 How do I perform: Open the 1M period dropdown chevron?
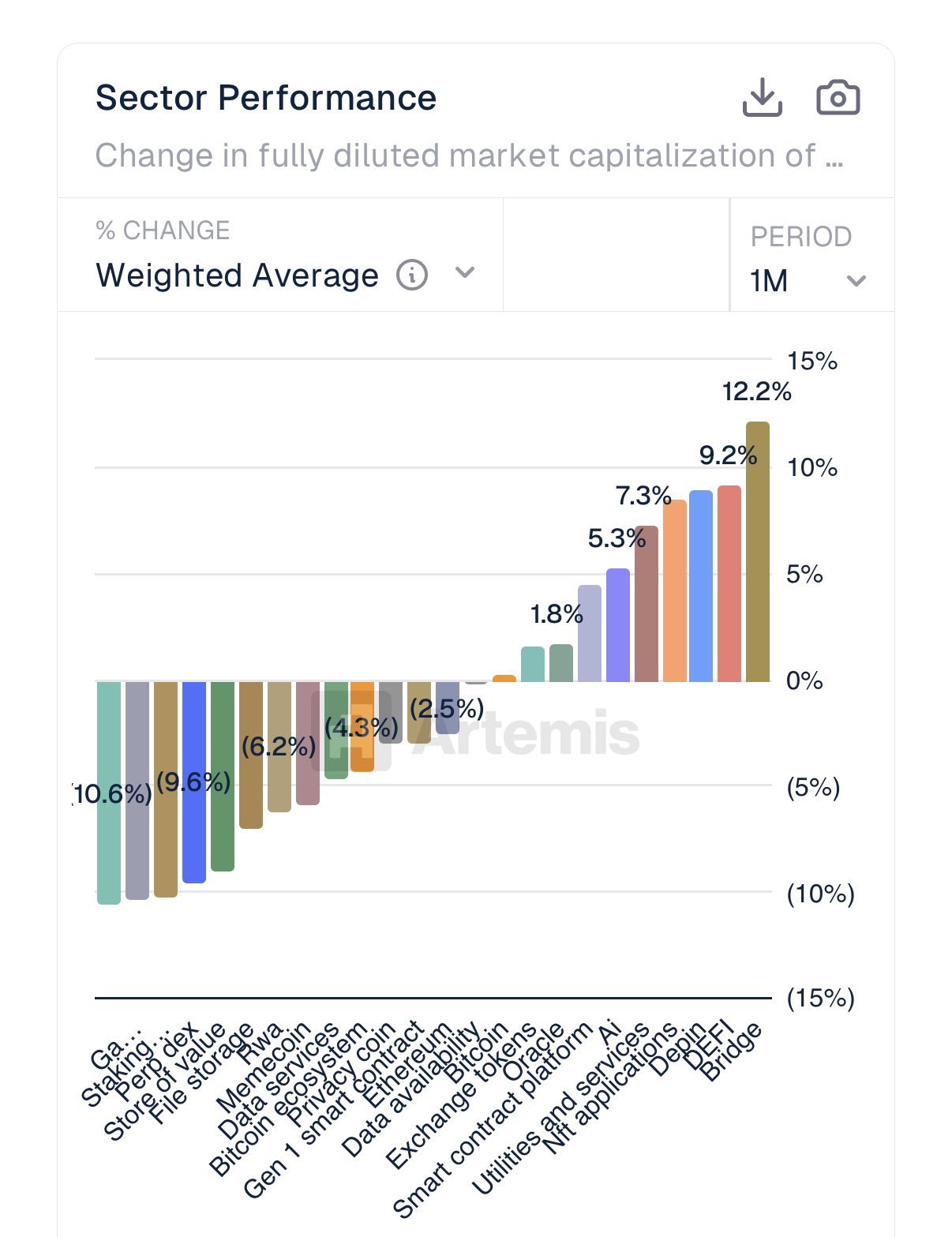856,281
